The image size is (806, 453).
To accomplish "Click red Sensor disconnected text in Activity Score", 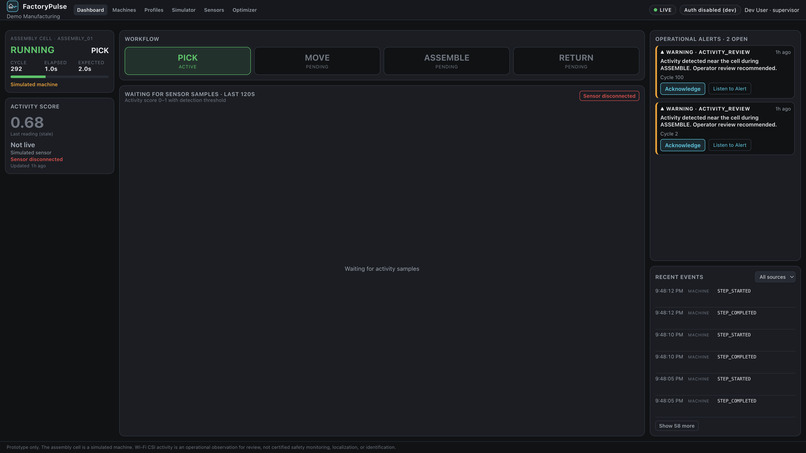I will pyautogui.click(x=36, y=159).
